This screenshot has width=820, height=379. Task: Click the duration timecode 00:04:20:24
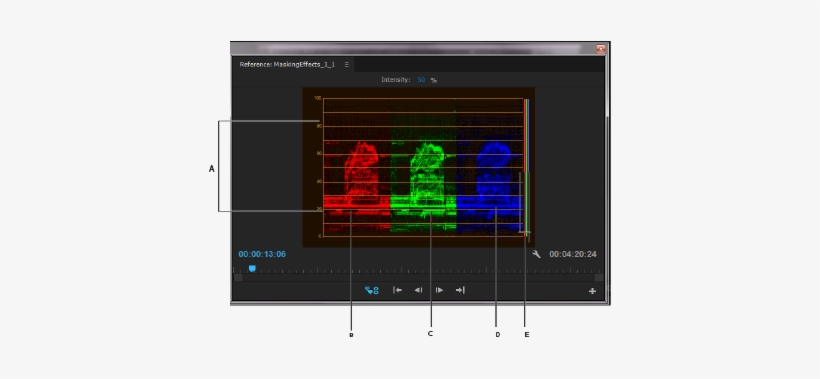point(573,254)
